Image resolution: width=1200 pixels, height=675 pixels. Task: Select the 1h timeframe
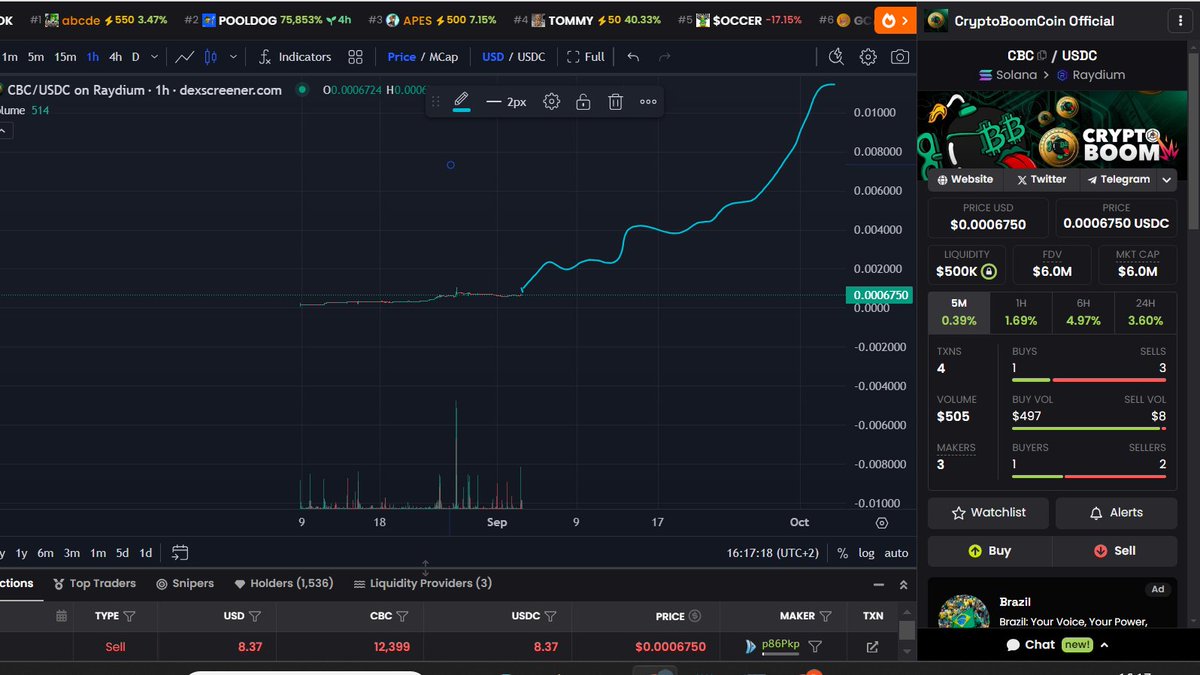[x=92, y=57]
